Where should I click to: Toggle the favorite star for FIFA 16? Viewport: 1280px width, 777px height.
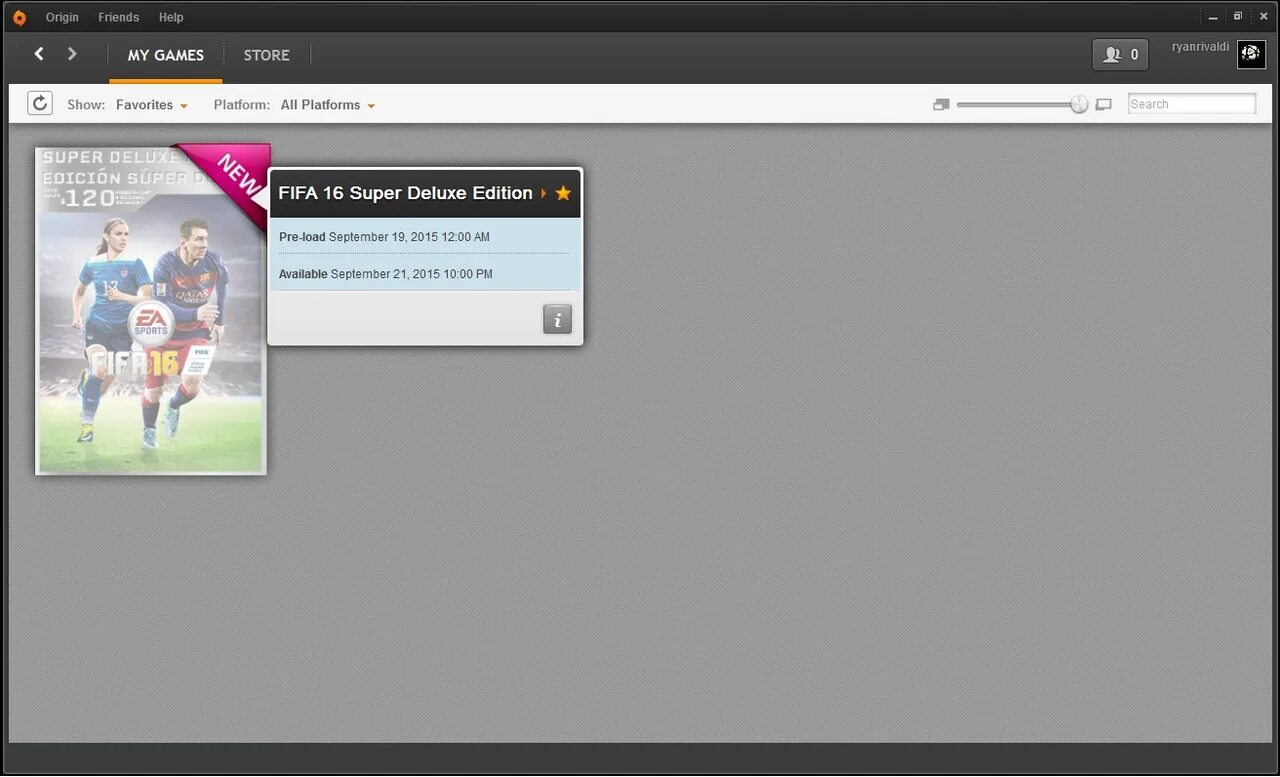click(x=563, y=193)
